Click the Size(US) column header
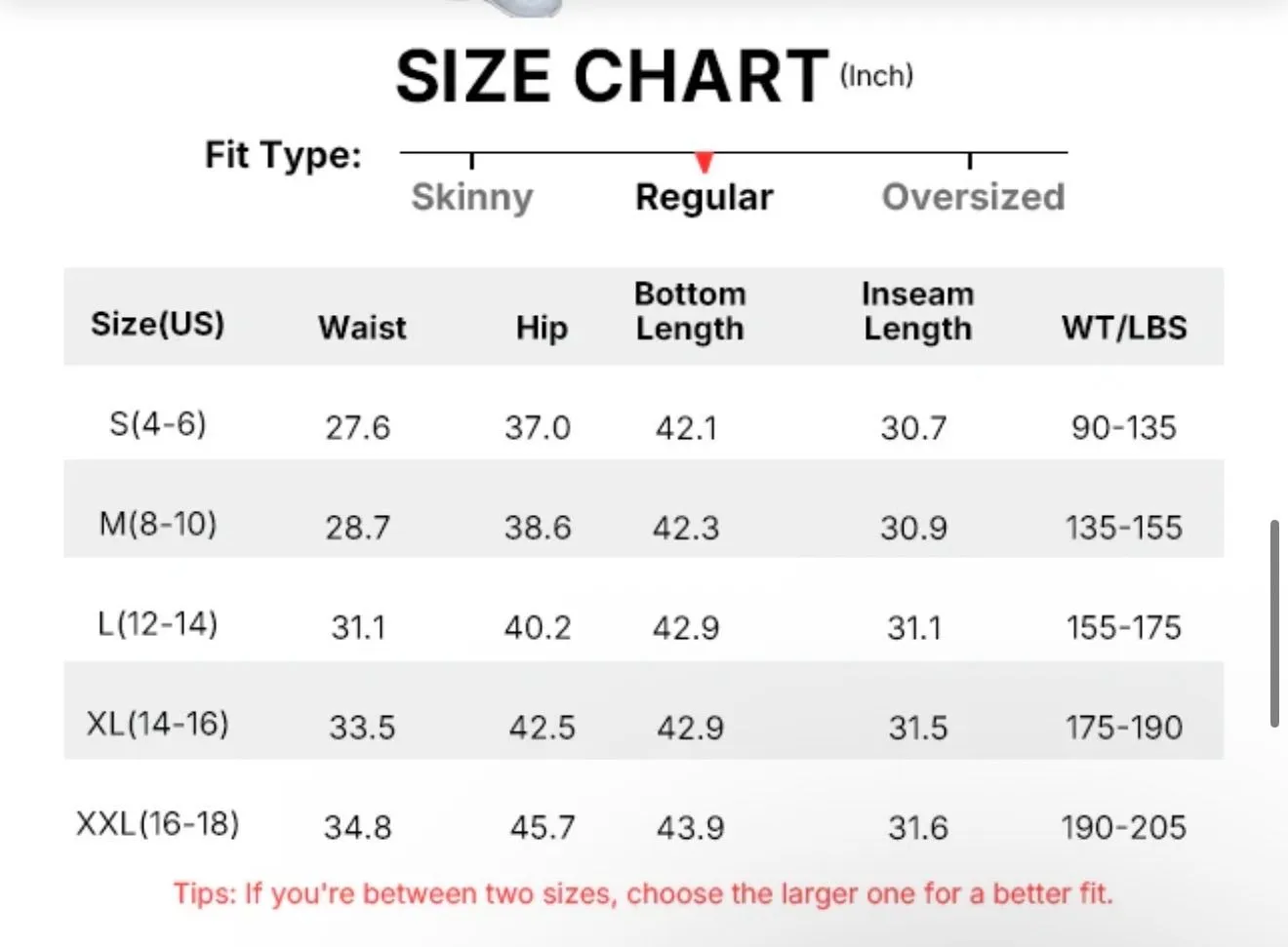Image resolution: width=1288 pixels, height=947 pixels. tap(157, 323)
